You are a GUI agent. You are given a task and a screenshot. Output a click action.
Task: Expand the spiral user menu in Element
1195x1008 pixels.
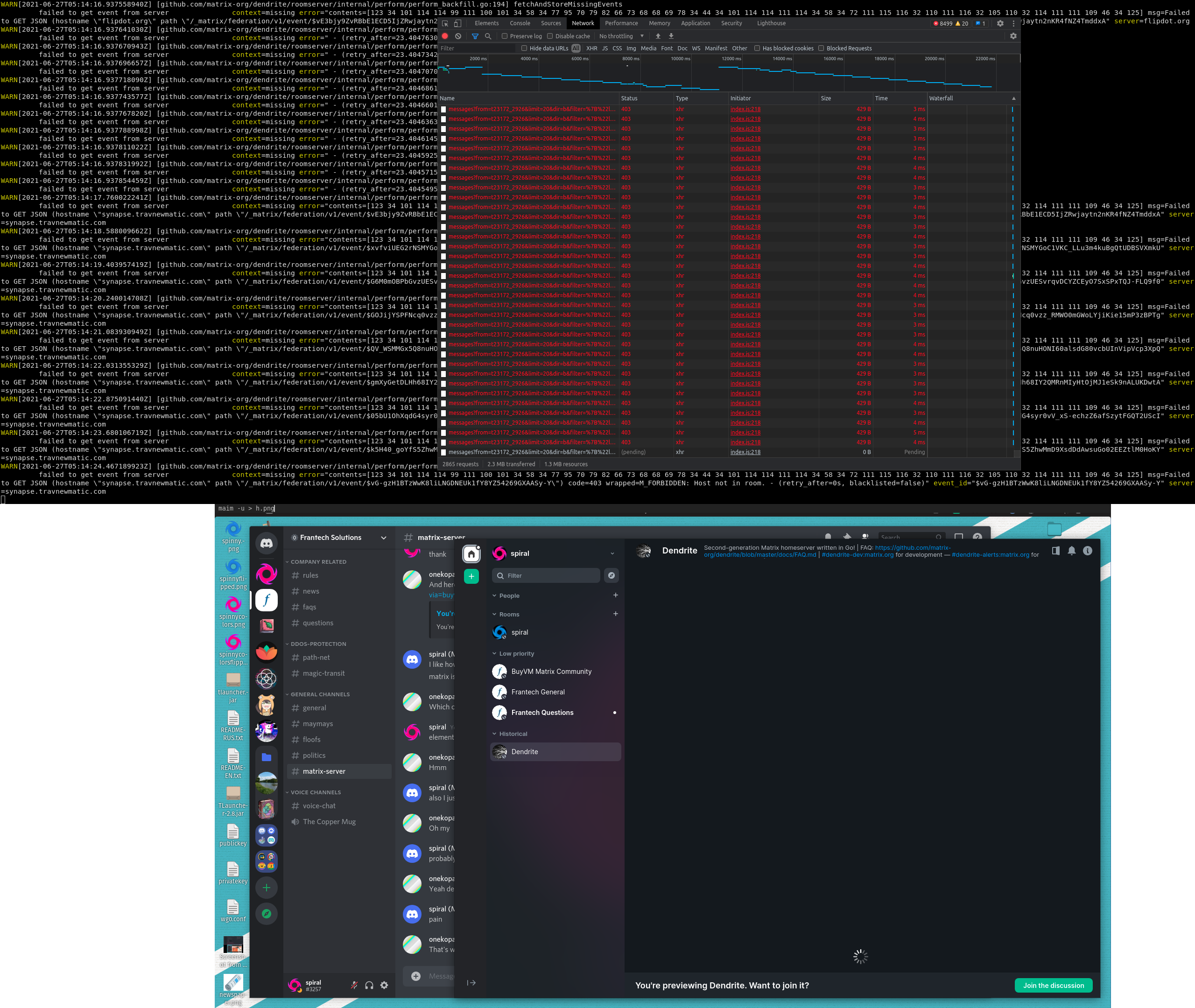[x=612, y=553]
